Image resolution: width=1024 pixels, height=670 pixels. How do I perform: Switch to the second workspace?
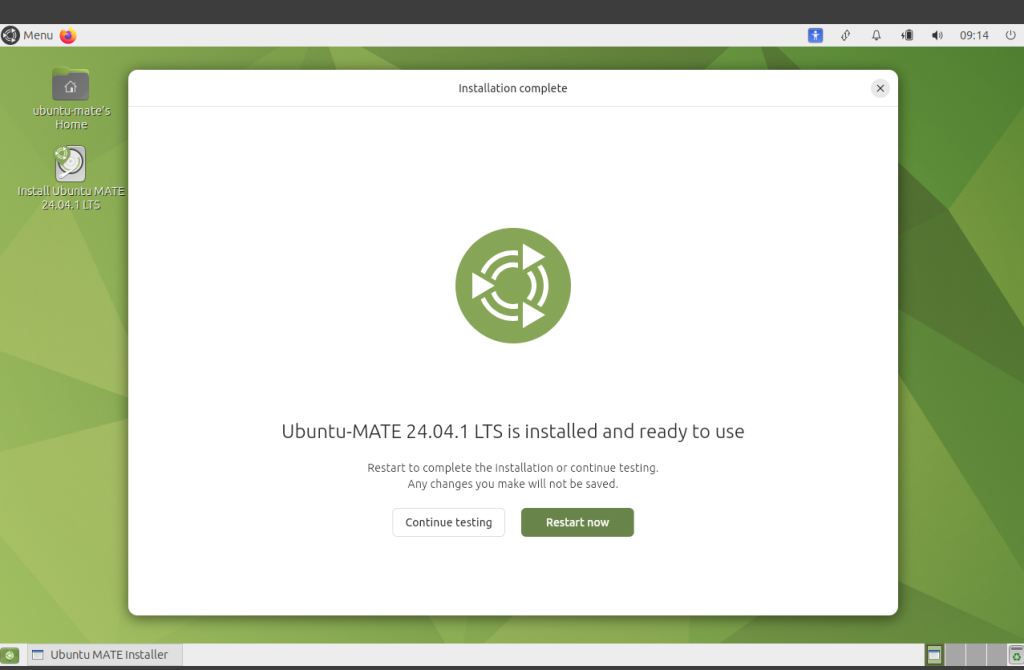pyautogui.click(x=955, y=655)
